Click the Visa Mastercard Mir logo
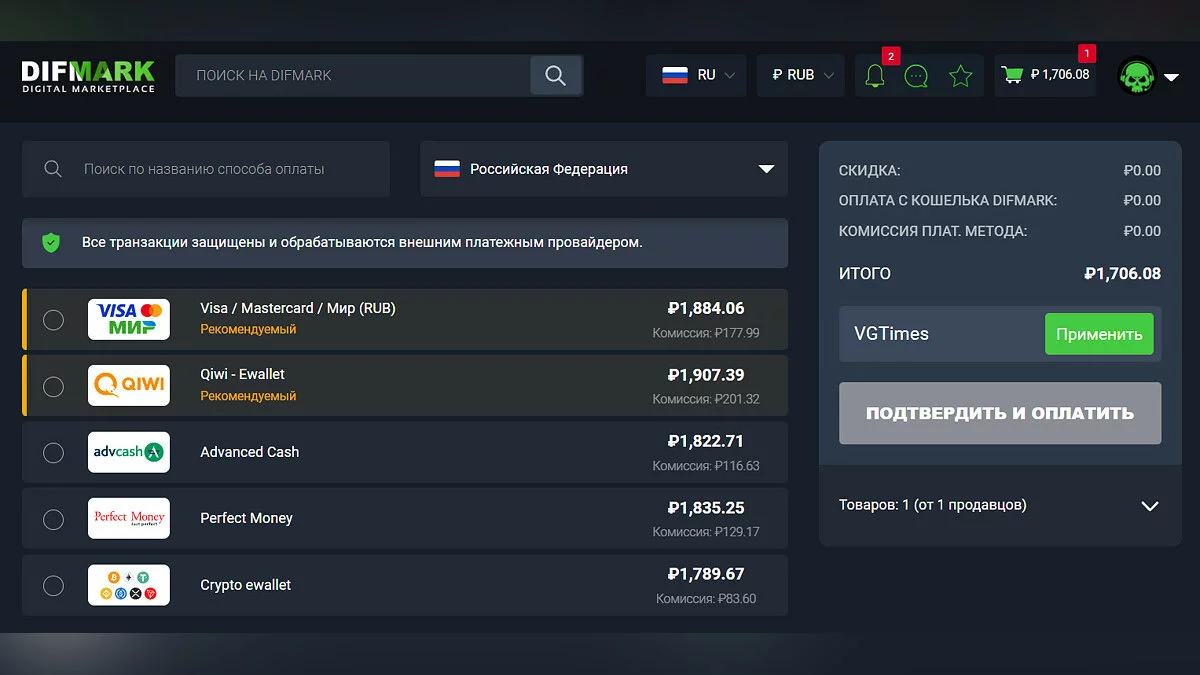The height and width of the screenshot is (675, 1200). pos(129,319)
